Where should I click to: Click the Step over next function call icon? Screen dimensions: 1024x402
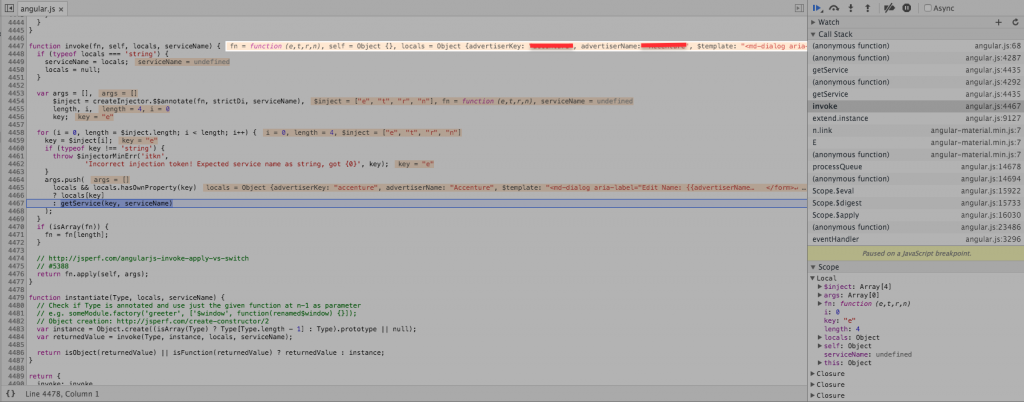(x=834, y=8)
